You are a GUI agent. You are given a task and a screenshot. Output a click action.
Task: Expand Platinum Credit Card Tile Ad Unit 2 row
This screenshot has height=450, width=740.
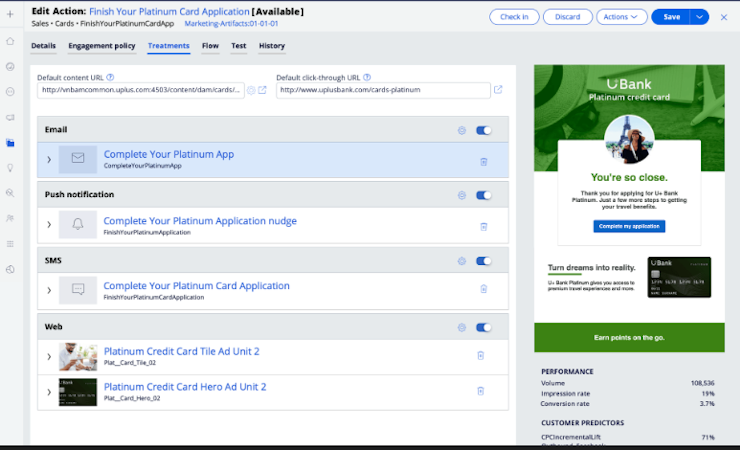49,357
